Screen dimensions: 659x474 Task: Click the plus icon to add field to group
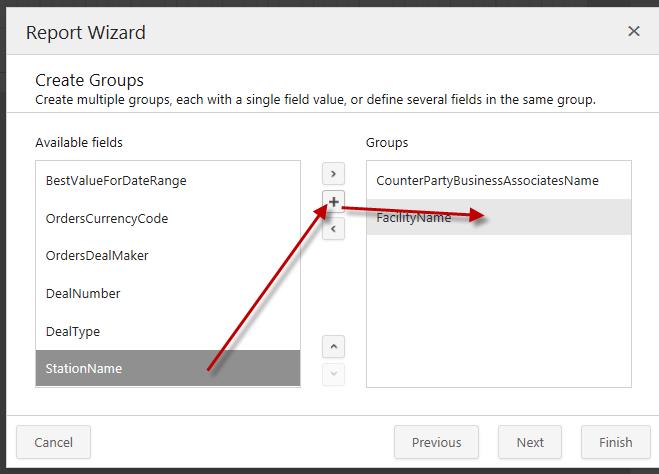(334, 202)
